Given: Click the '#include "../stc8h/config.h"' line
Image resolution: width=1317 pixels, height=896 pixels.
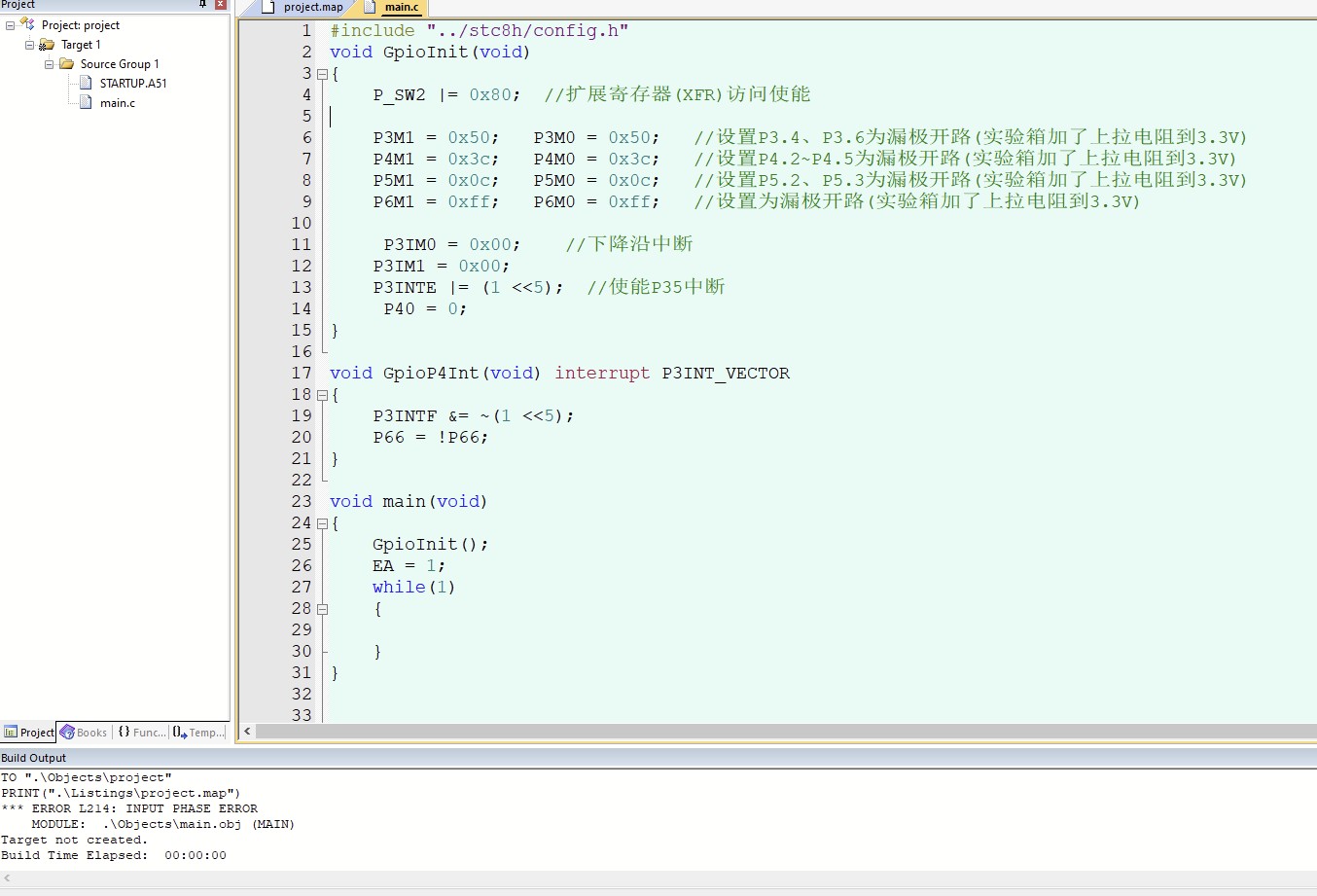Looking at the screenshot, I should (x=479, y=31).
